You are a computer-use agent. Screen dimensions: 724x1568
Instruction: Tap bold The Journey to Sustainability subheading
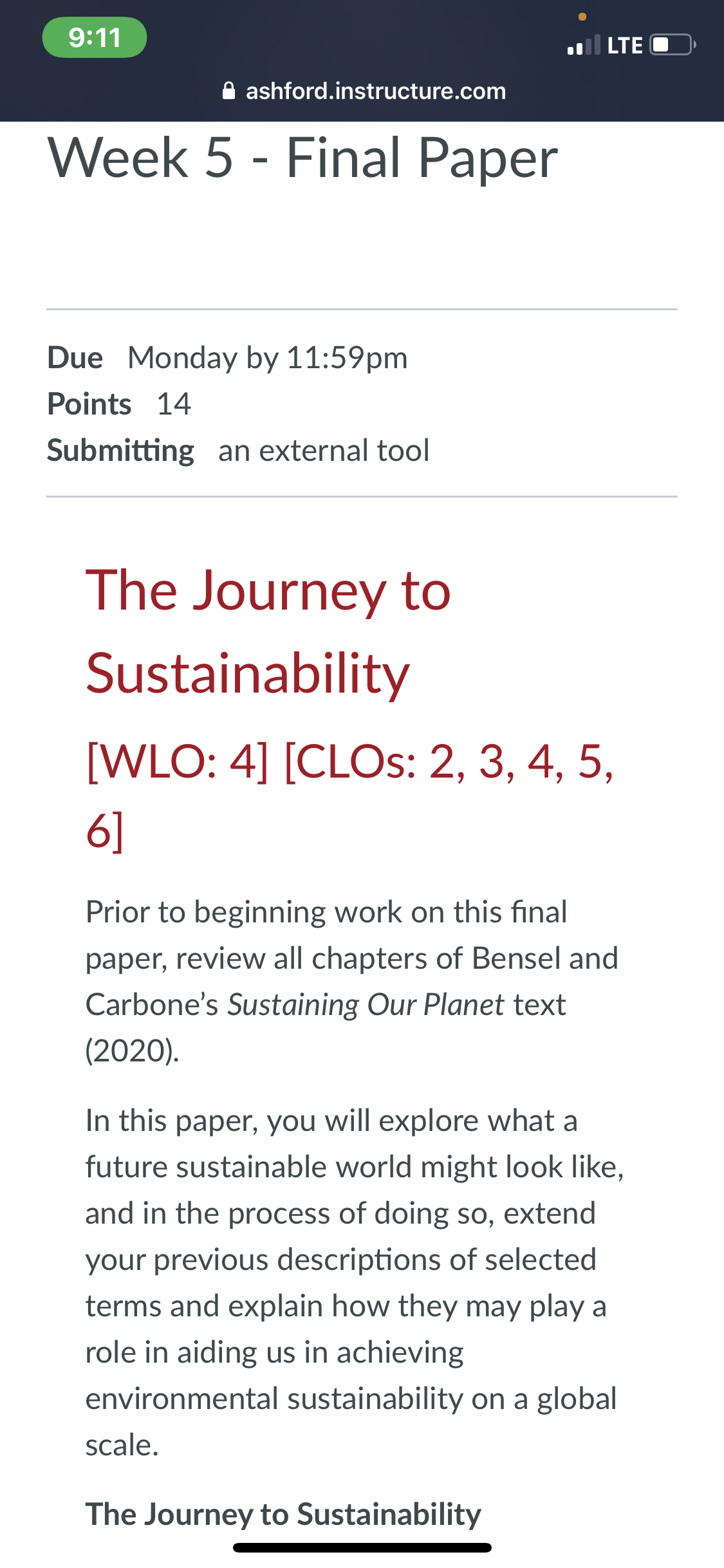point(283,1514)
